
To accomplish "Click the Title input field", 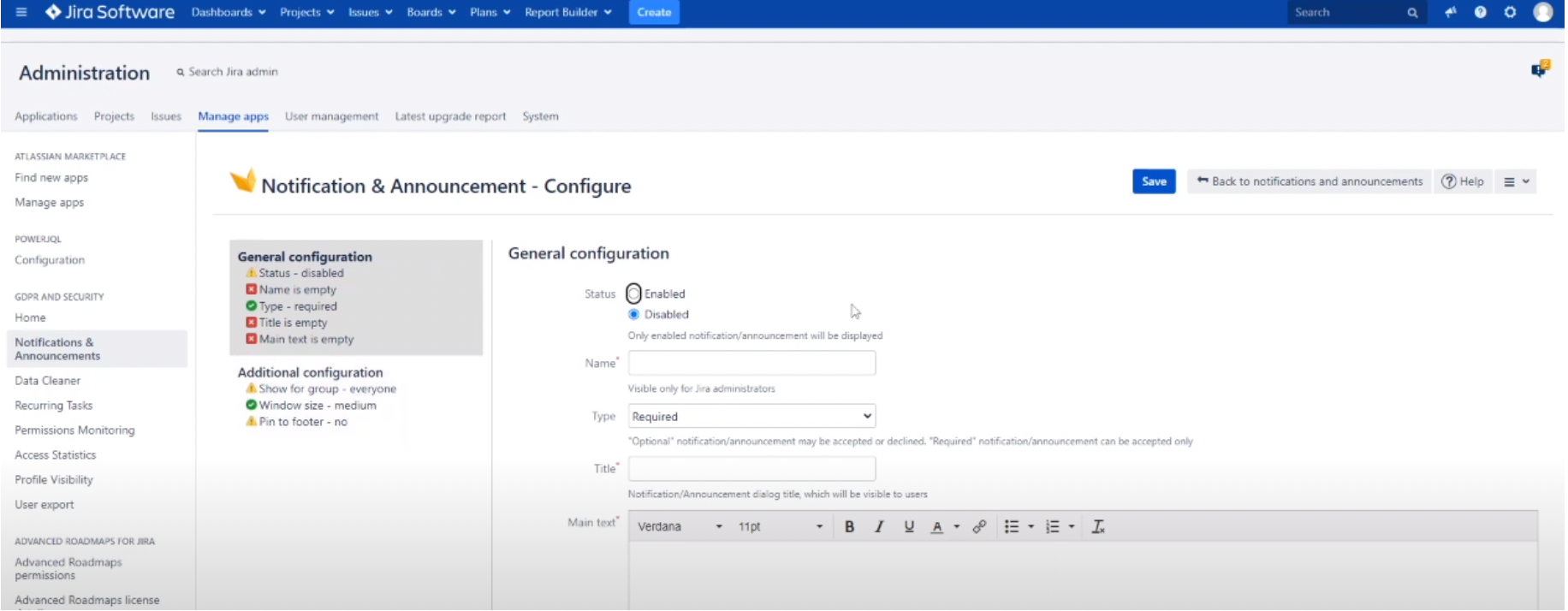I will pos(751,468).
